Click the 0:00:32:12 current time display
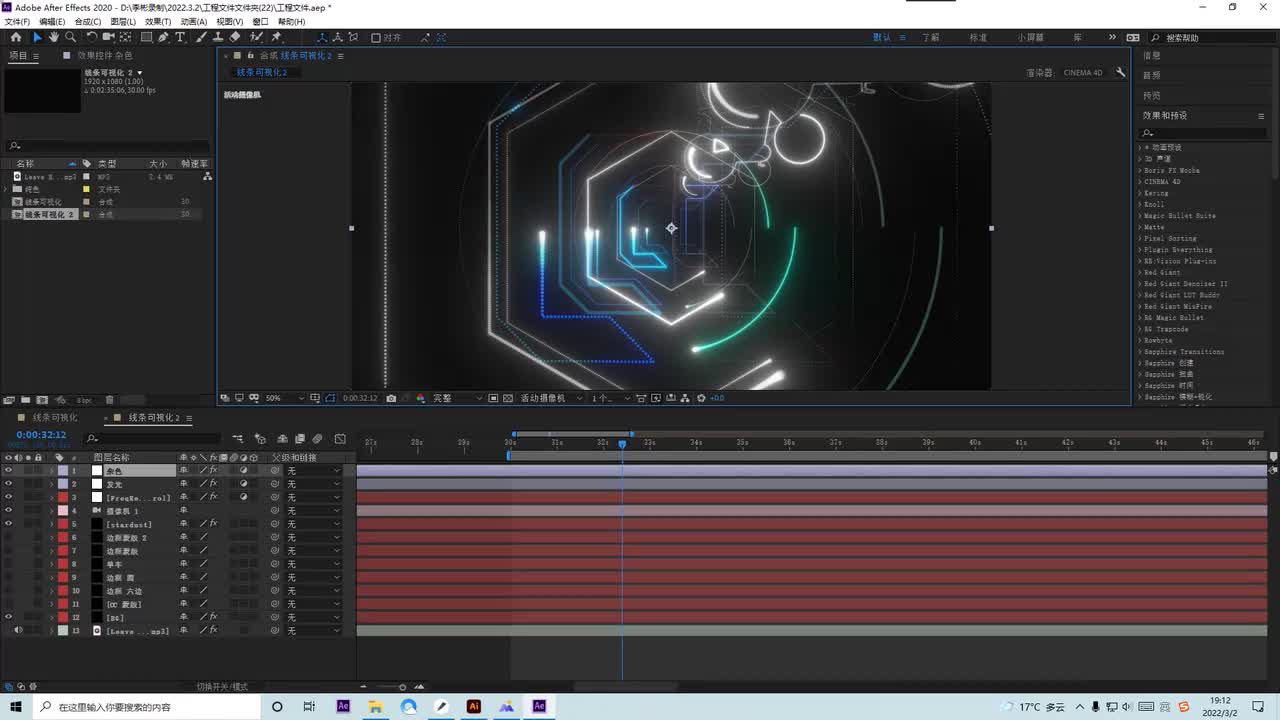Image resolution: width=1280 pixels, height=720 pixels. click(x=41, y=435)
